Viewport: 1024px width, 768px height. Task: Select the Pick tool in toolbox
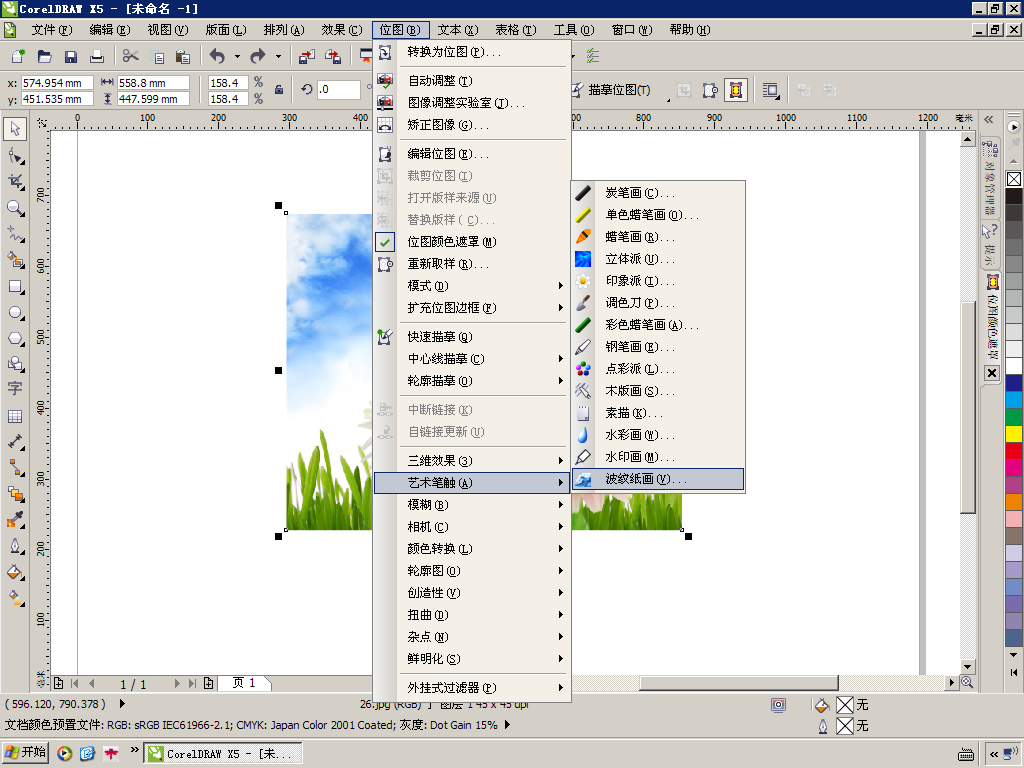[15, 128]
